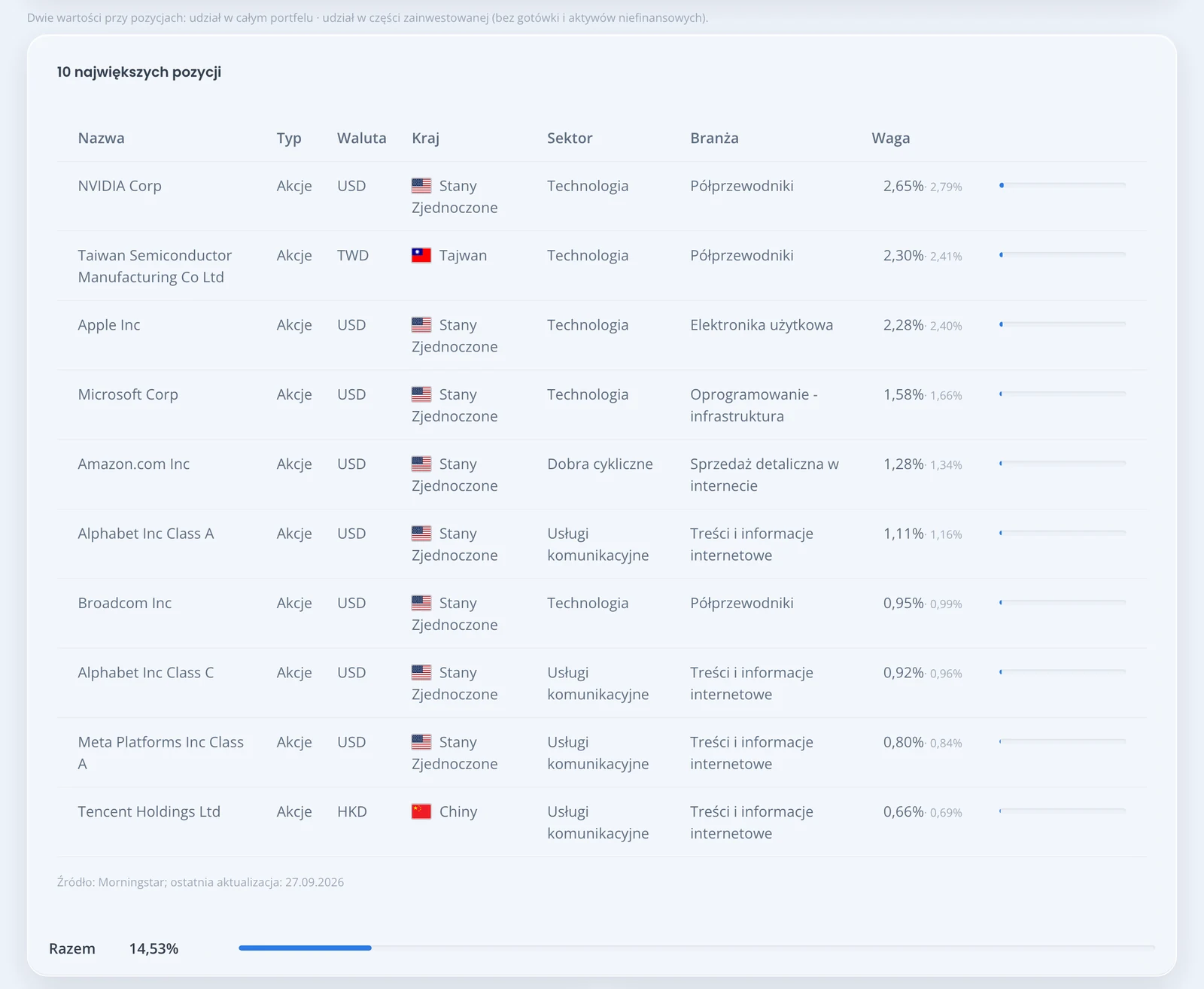The width and height of the screenshot is (1204, 989).
Task: Click the 0,66% Tencent weight value
Action: pos(903,811)
